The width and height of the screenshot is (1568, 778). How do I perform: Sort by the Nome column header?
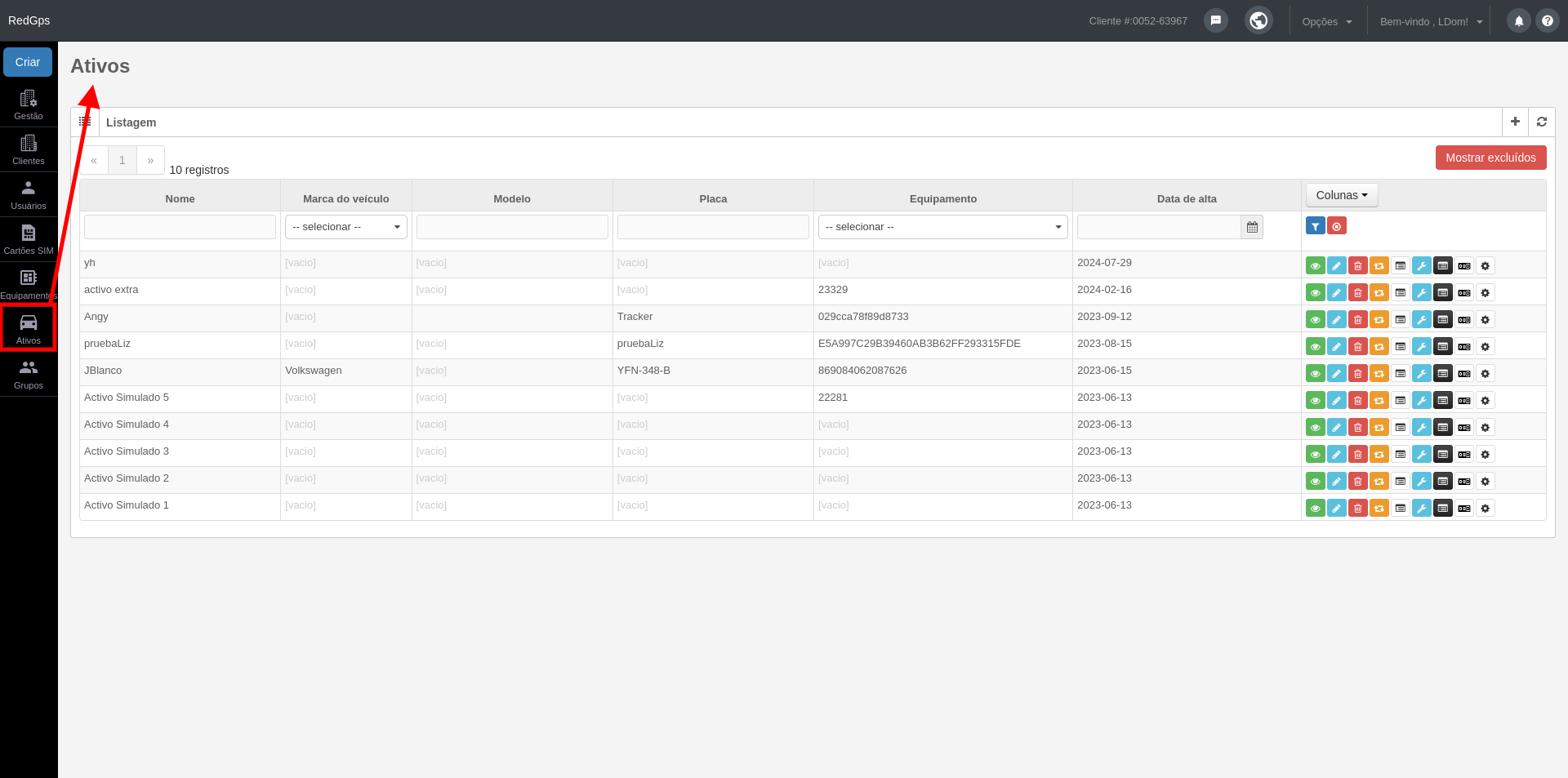[180, 198]
